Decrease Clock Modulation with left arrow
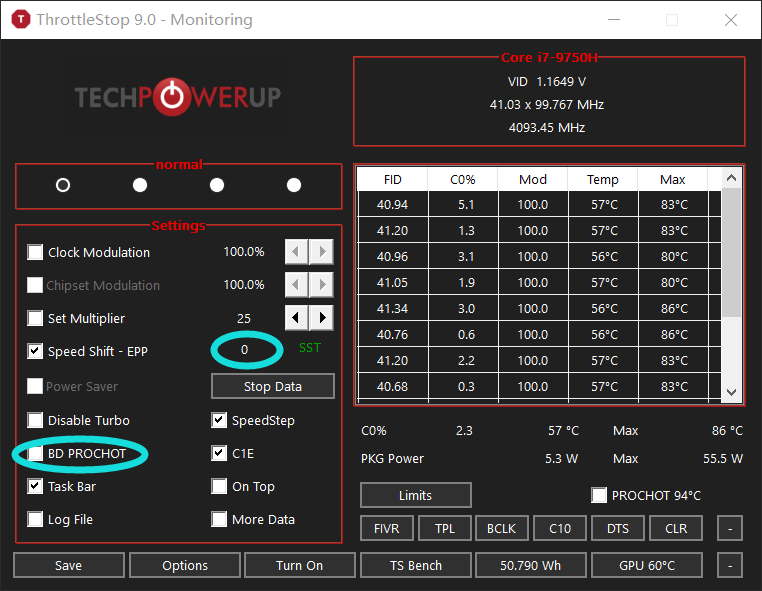This screenshot has width=762, height=591. coord(296,252)
